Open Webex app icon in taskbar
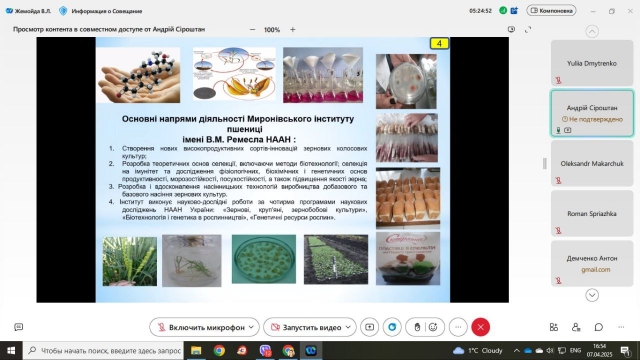Image resolution: width=640 pixels, height=360 pixels. point(311,351)
